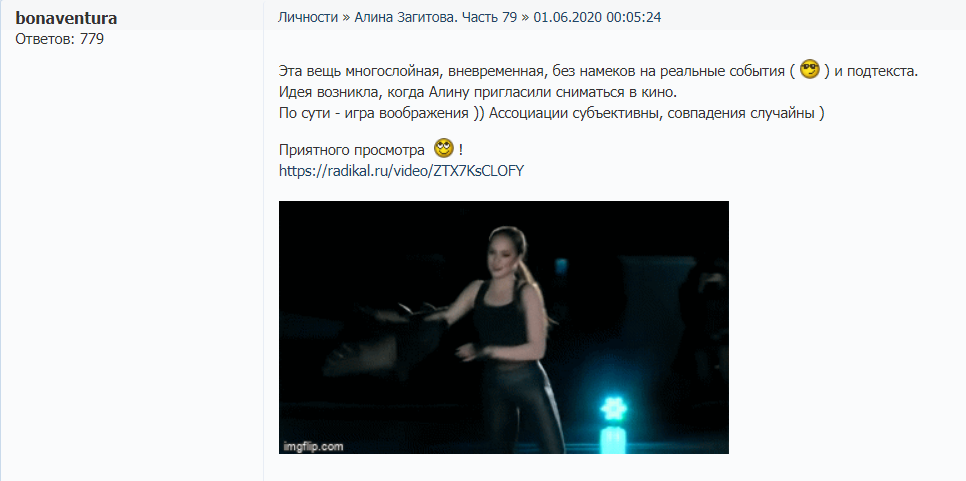Click the line starting "Идея возникла"

[477, 92]
